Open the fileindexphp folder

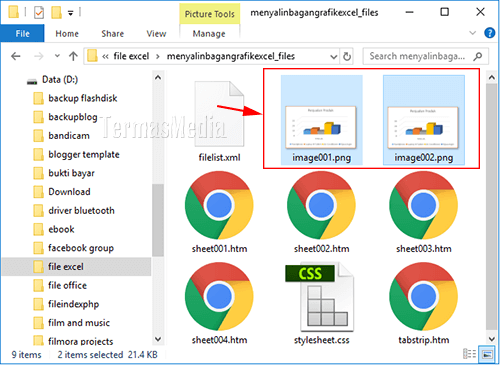tap(74, 304)
